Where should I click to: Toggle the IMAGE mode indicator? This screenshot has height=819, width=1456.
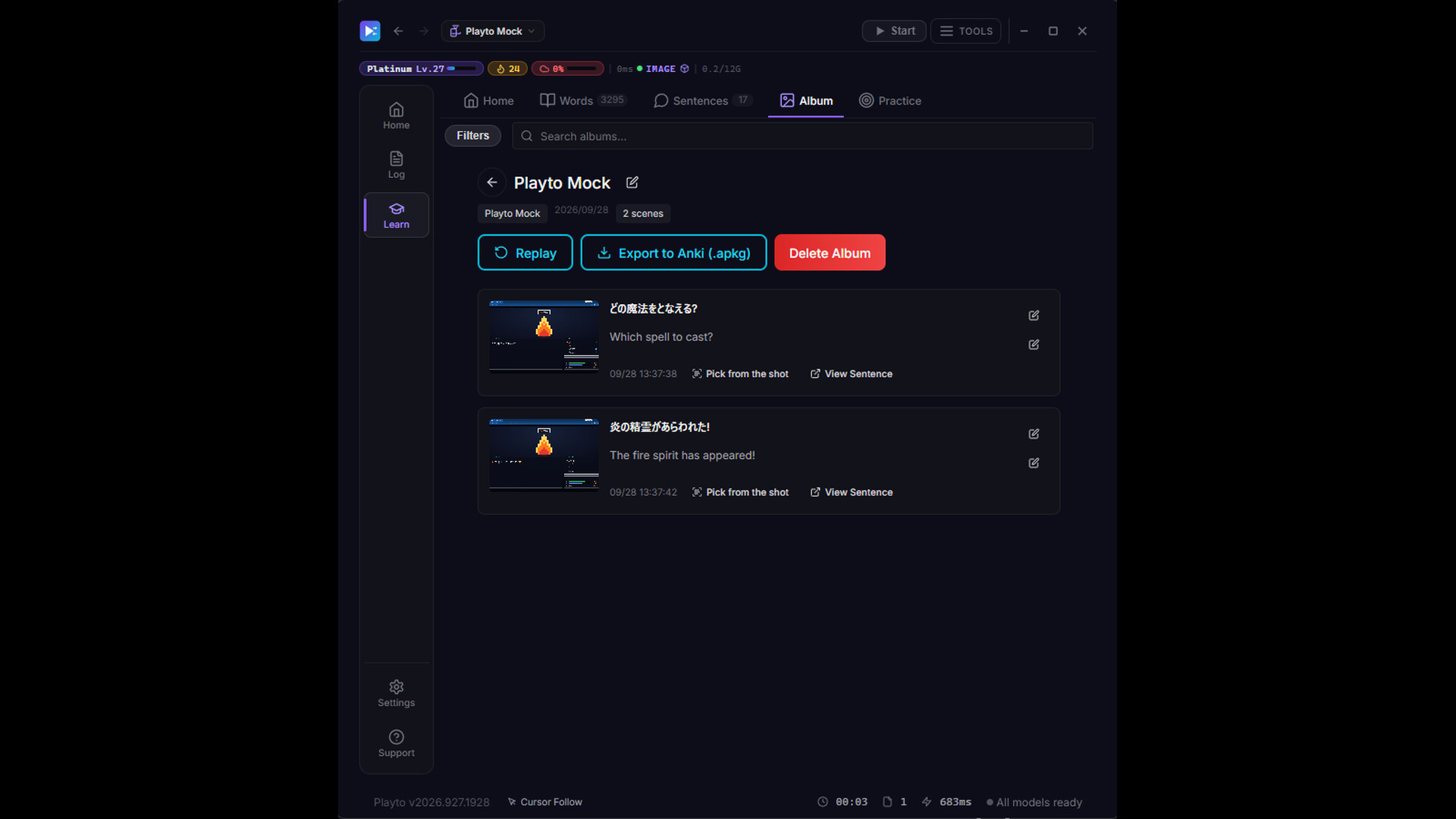click(x=661, y=68)
